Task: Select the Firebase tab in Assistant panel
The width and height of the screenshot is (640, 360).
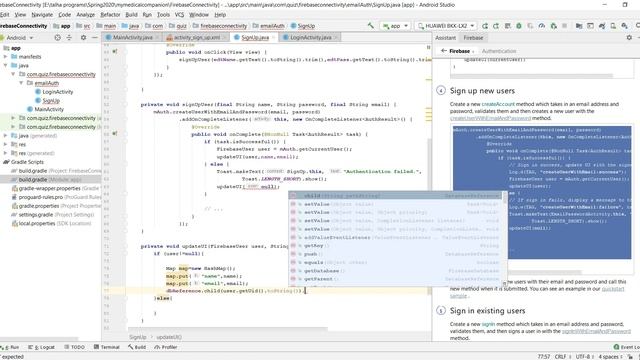Action: click(x=473, y=38)
